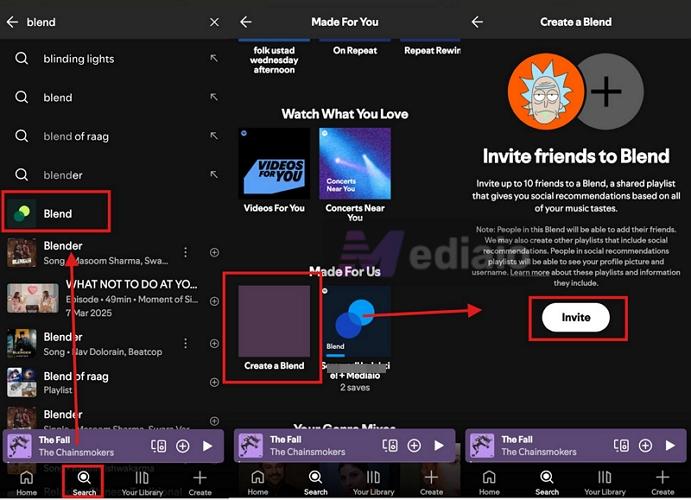Viewport: 691px width, 500px height.
Task: Open The Fall album art in right mini player
Action: [482, 445]
